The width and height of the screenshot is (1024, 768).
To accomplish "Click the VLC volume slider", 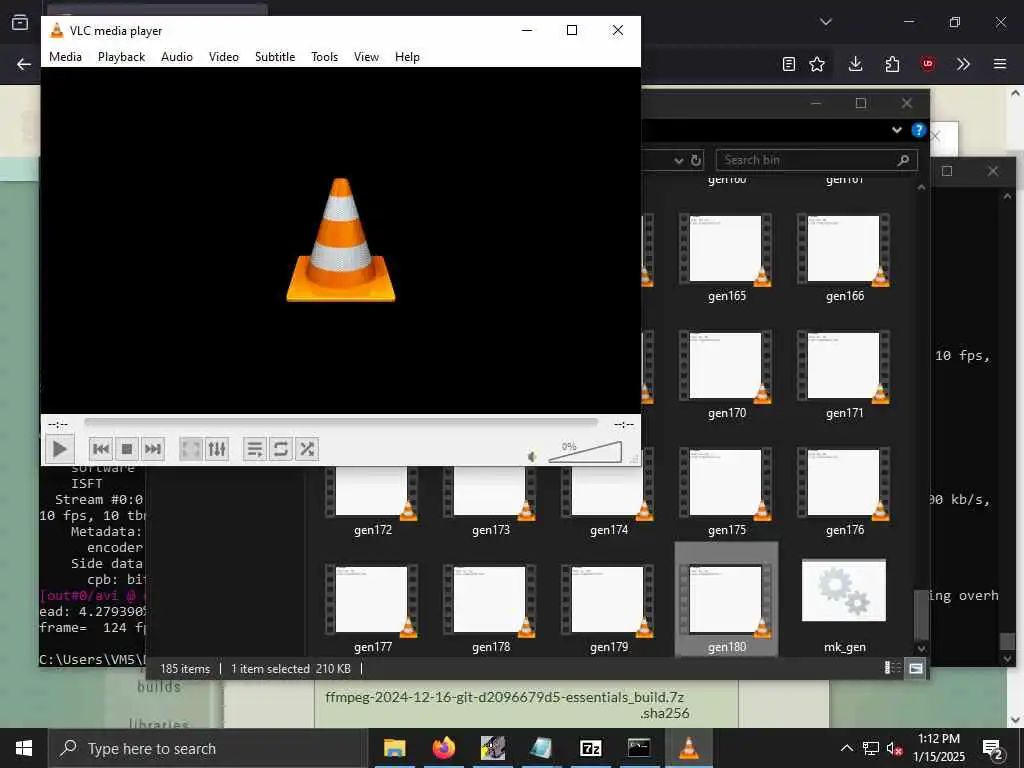I will pyautogui.click(x=585, y=452).
